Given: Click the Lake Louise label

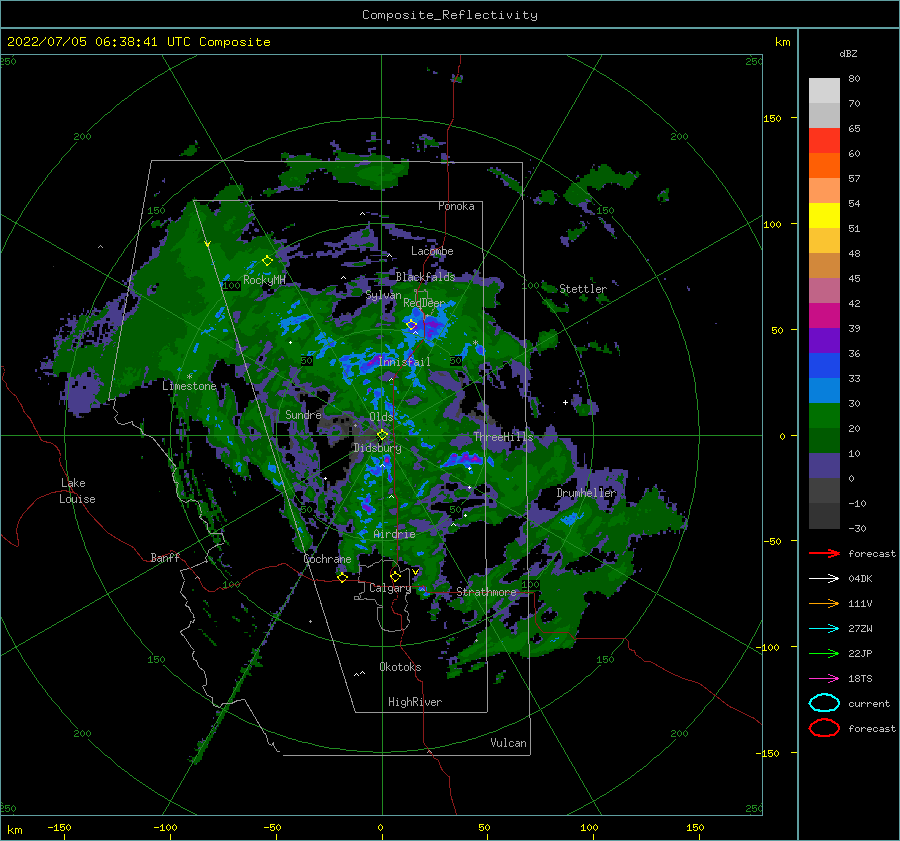Looking at the screenshot, I should pyautogui.click(x=77, y=491).
